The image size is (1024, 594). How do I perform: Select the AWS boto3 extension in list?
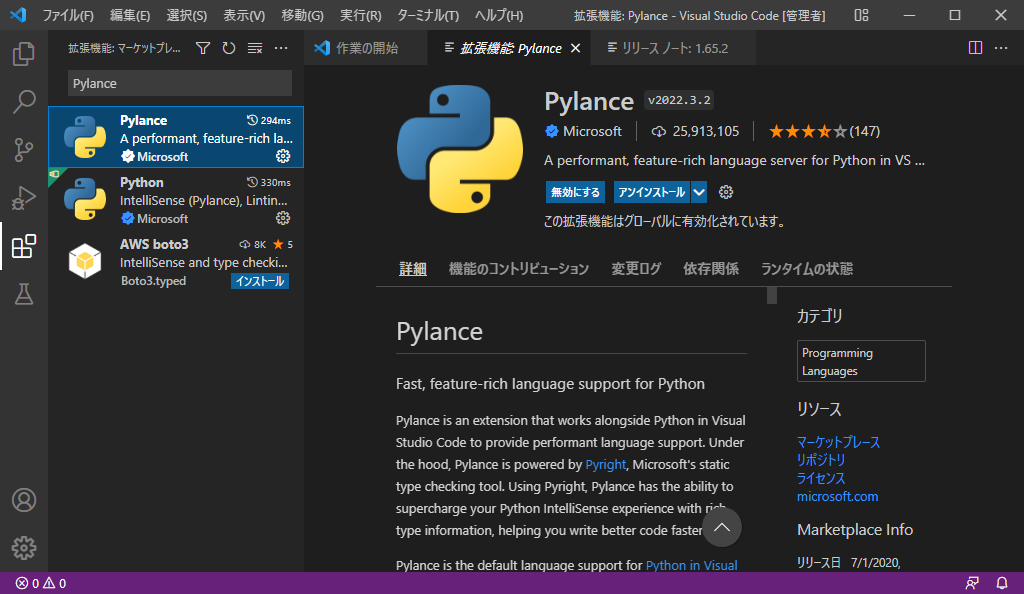click(x=176, y=261)
